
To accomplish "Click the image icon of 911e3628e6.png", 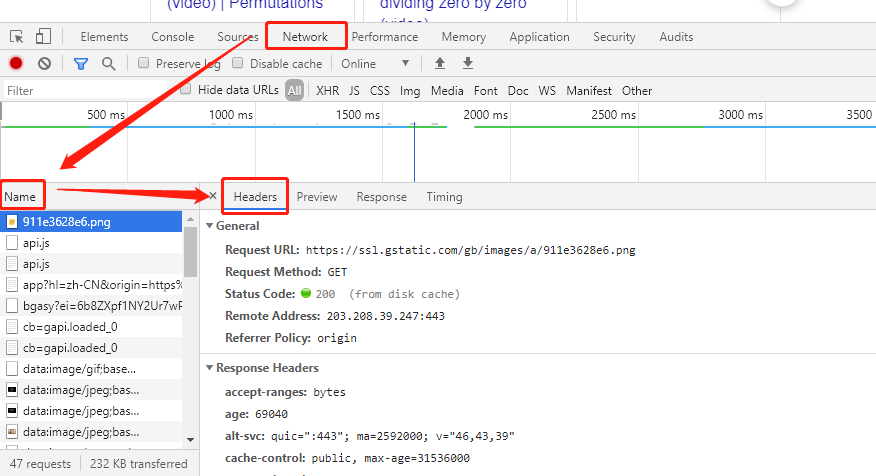I will pyautogui.click(x=12, y=222).
